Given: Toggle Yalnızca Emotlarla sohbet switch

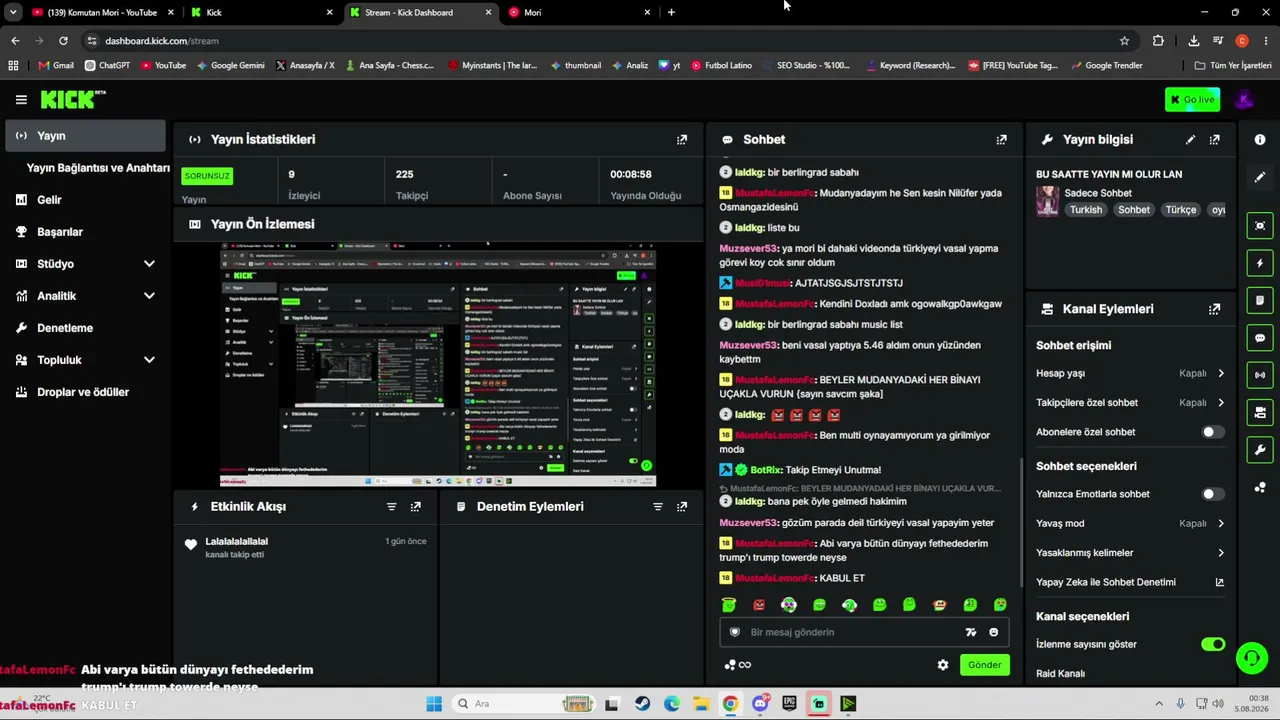Looking at the screenshot, I should pos(1212,494).
